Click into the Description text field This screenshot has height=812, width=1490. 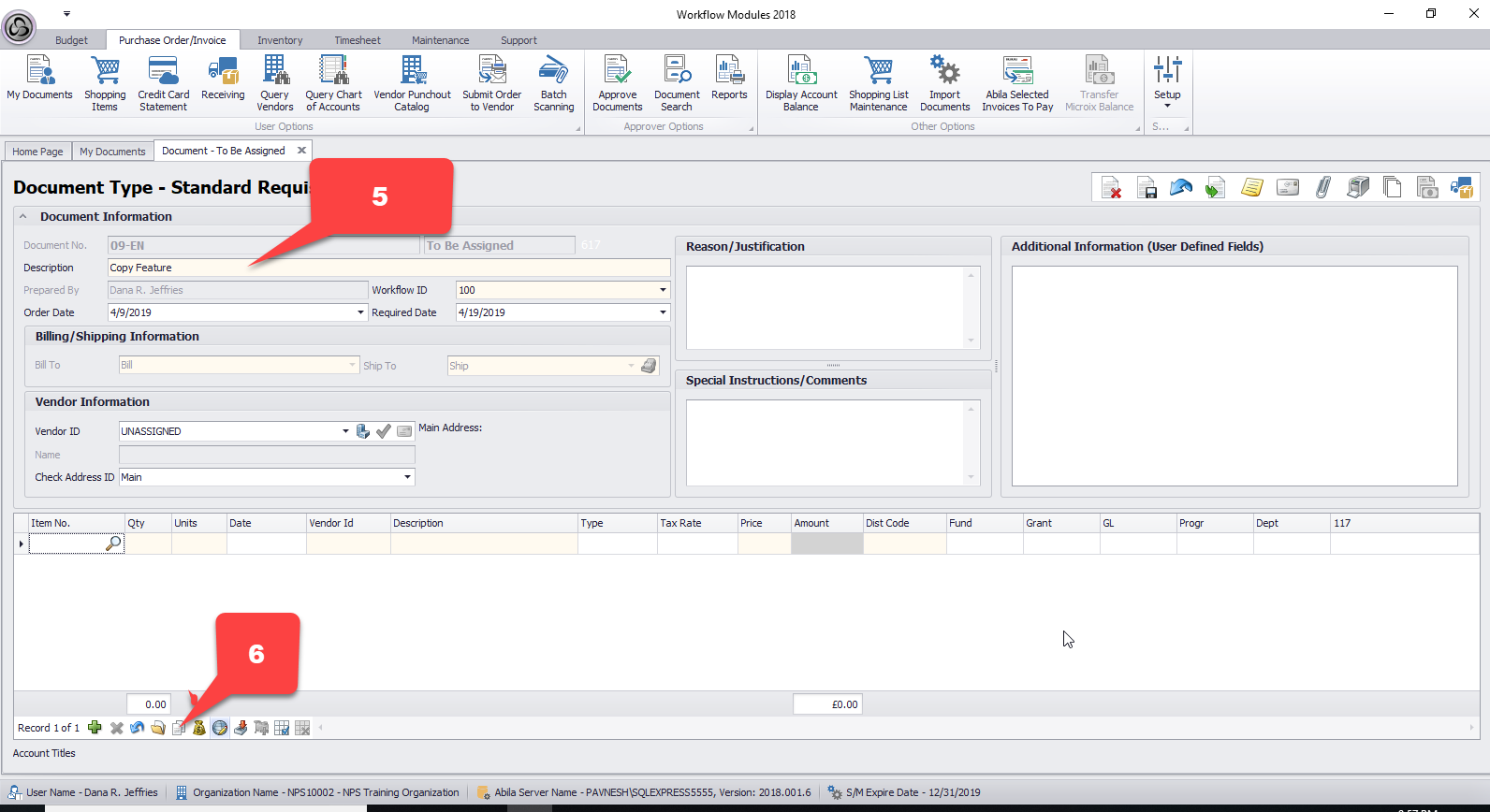coord(388,268)
